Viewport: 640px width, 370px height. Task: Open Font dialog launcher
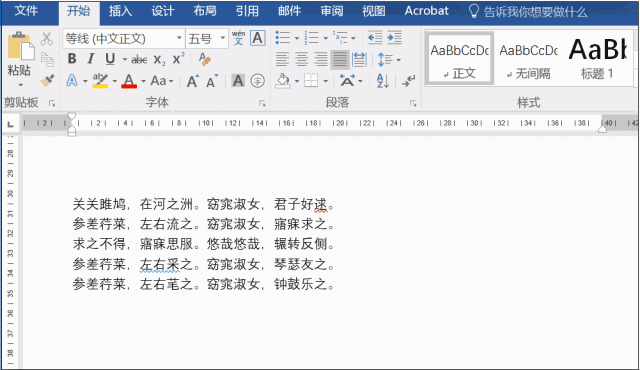coord(262,103)
